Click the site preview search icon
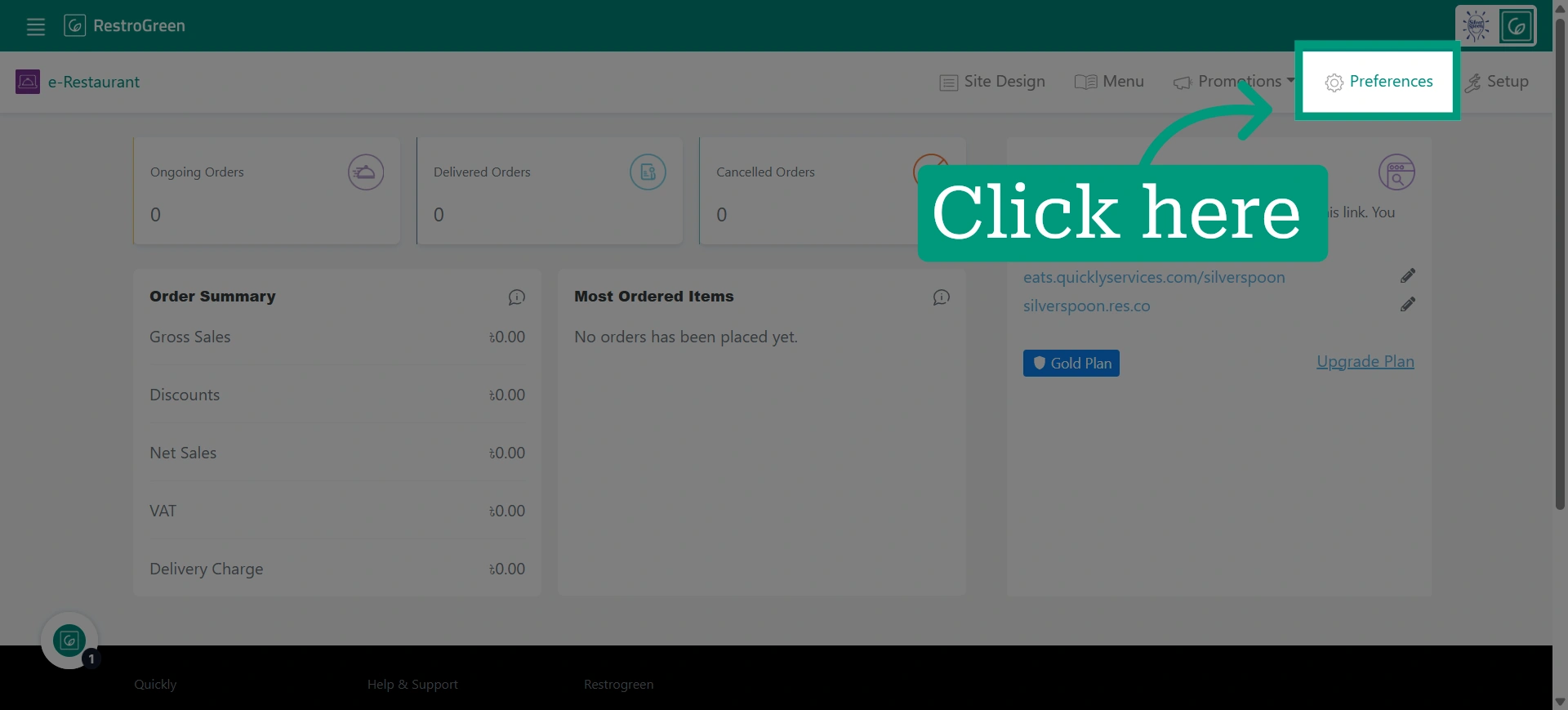The width and height of the screenshot is (1568, 710). coord(1396,172)
